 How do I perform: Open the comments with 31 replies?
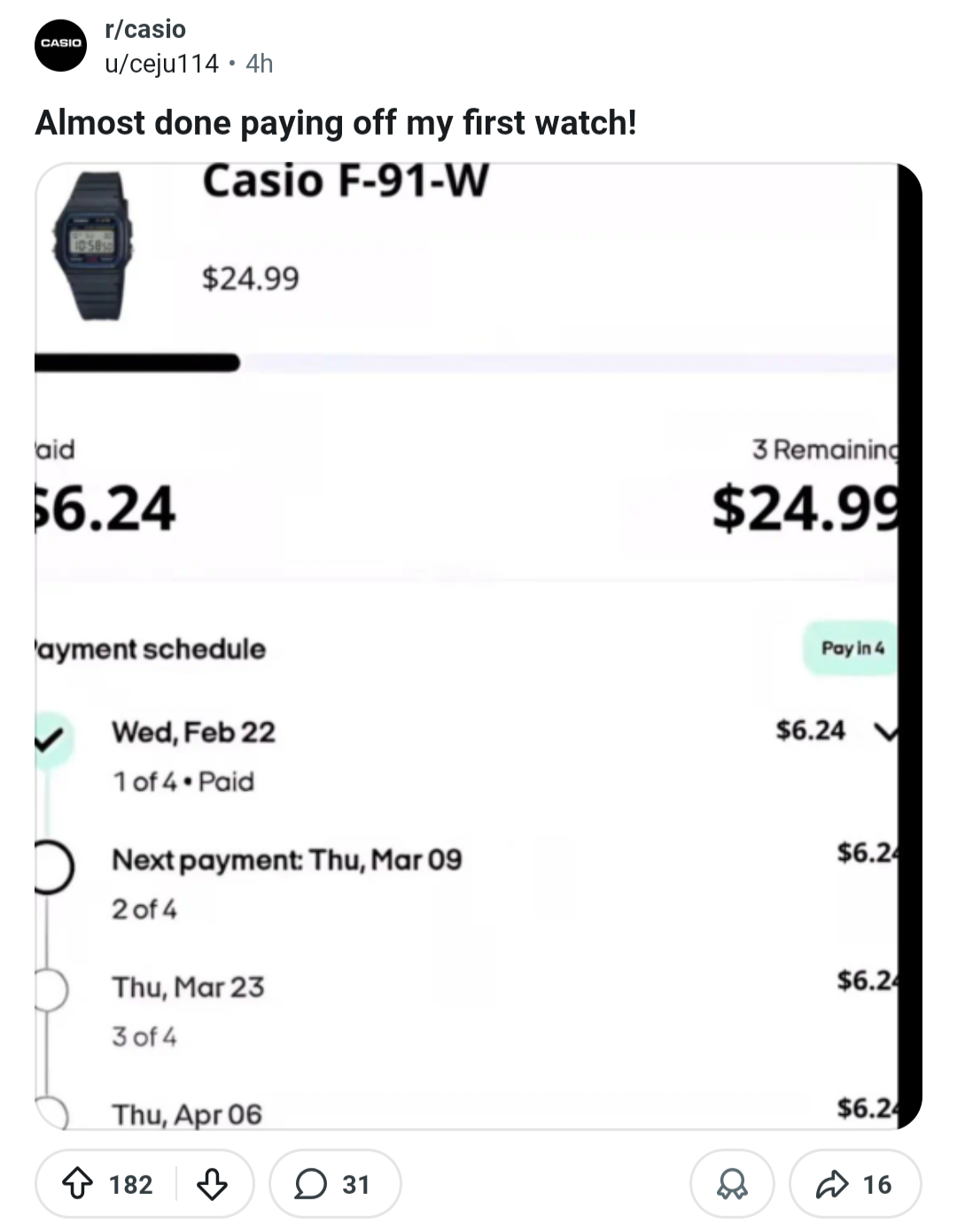click(334, 1183)
